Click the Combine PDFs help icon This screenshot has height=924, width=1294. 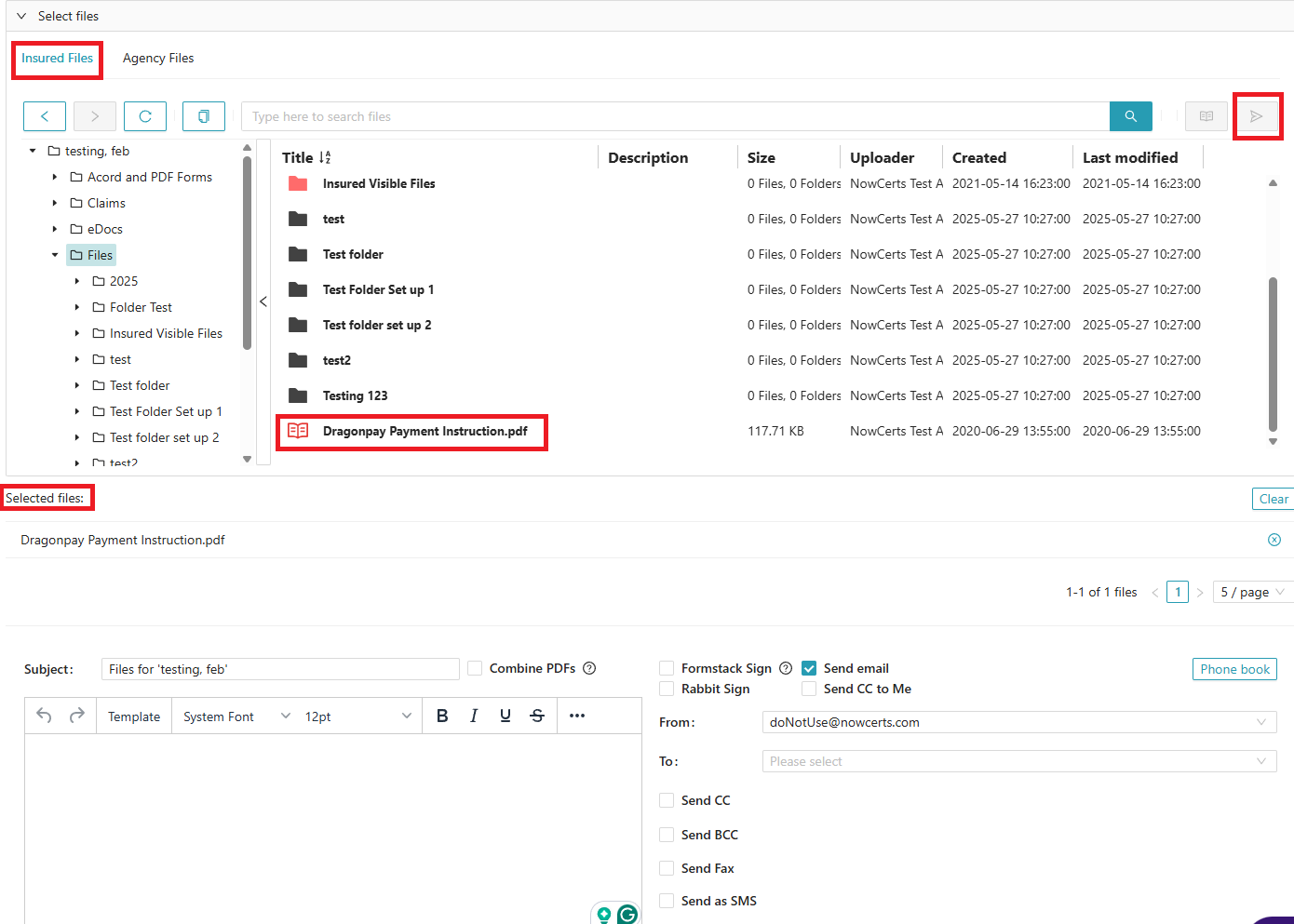[x=589, y=668]
